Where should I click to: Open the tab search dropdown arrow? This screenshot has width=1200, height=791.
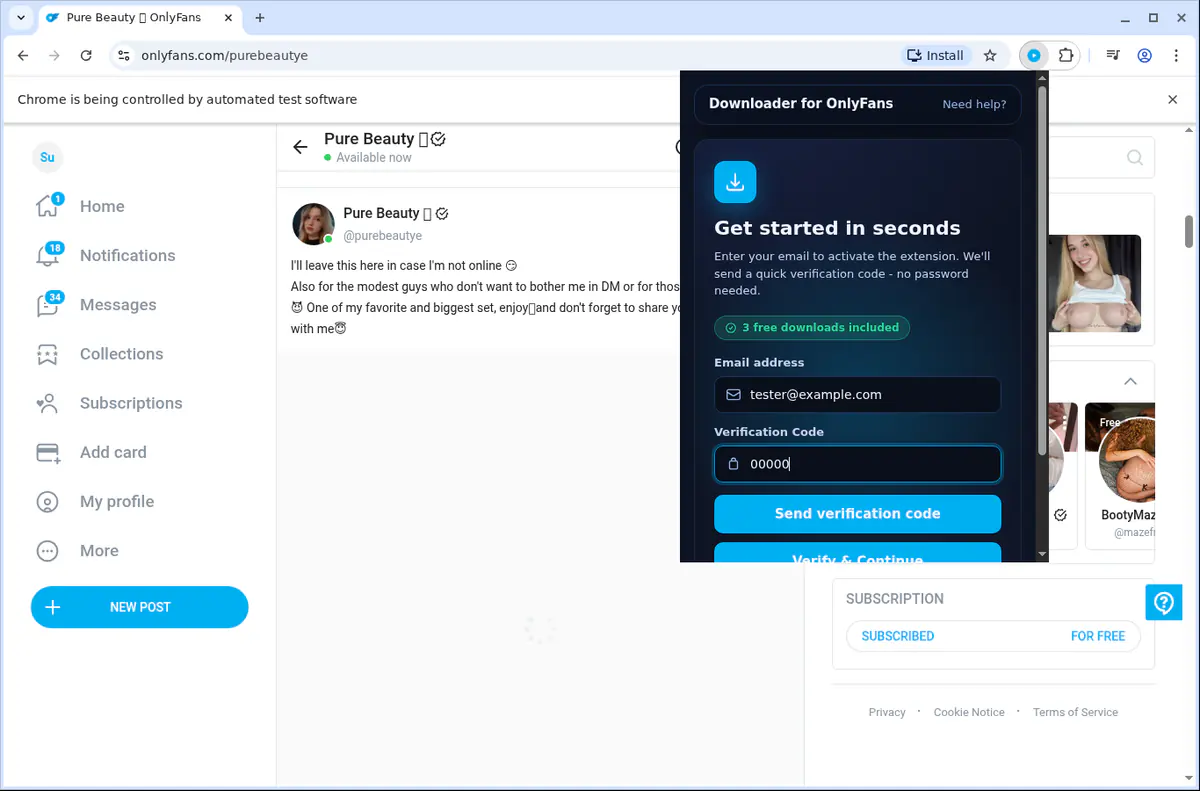[x=21, y=18]
